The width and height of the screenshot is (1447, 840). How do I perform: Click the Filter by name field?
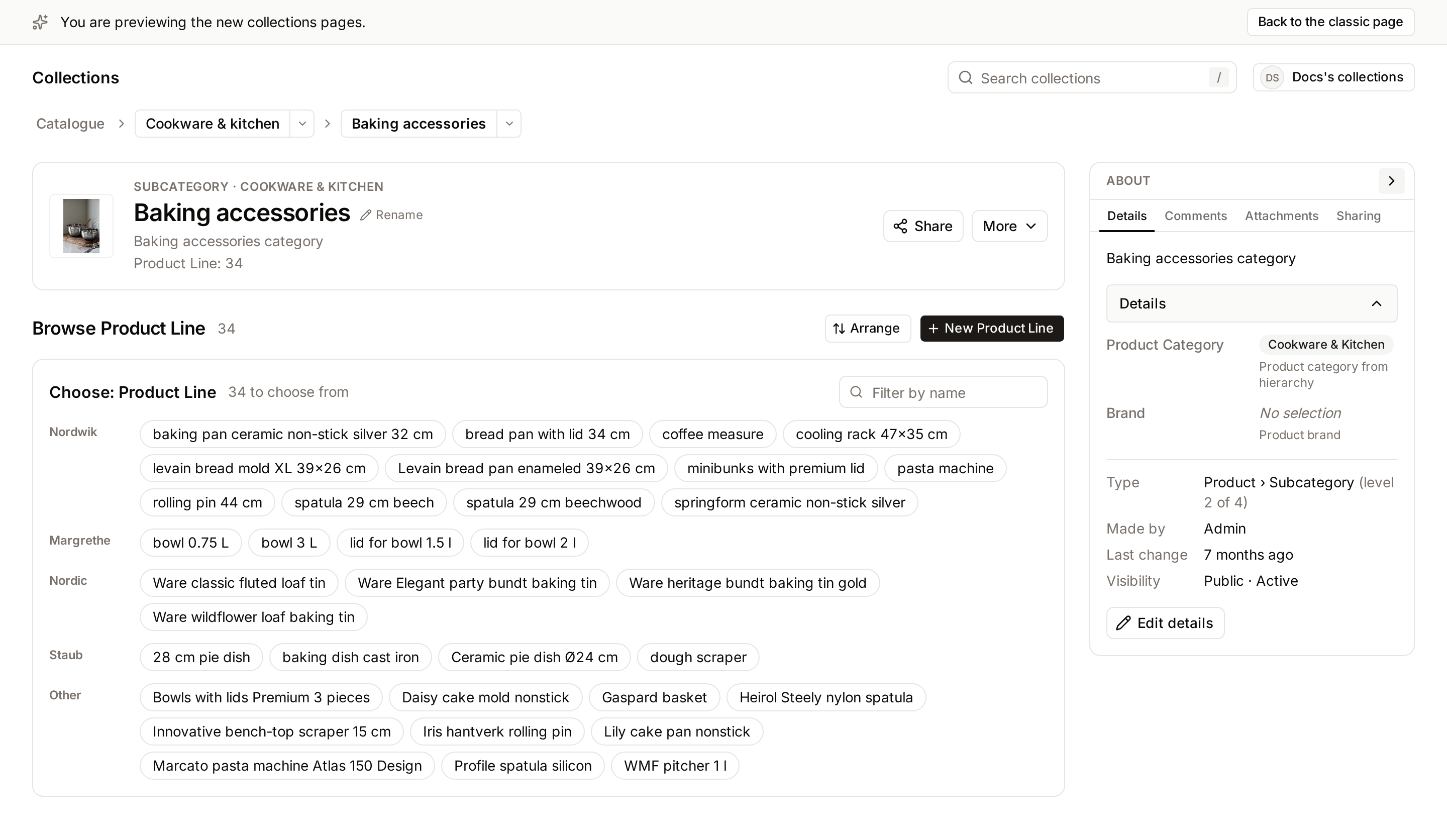point(943,392)
